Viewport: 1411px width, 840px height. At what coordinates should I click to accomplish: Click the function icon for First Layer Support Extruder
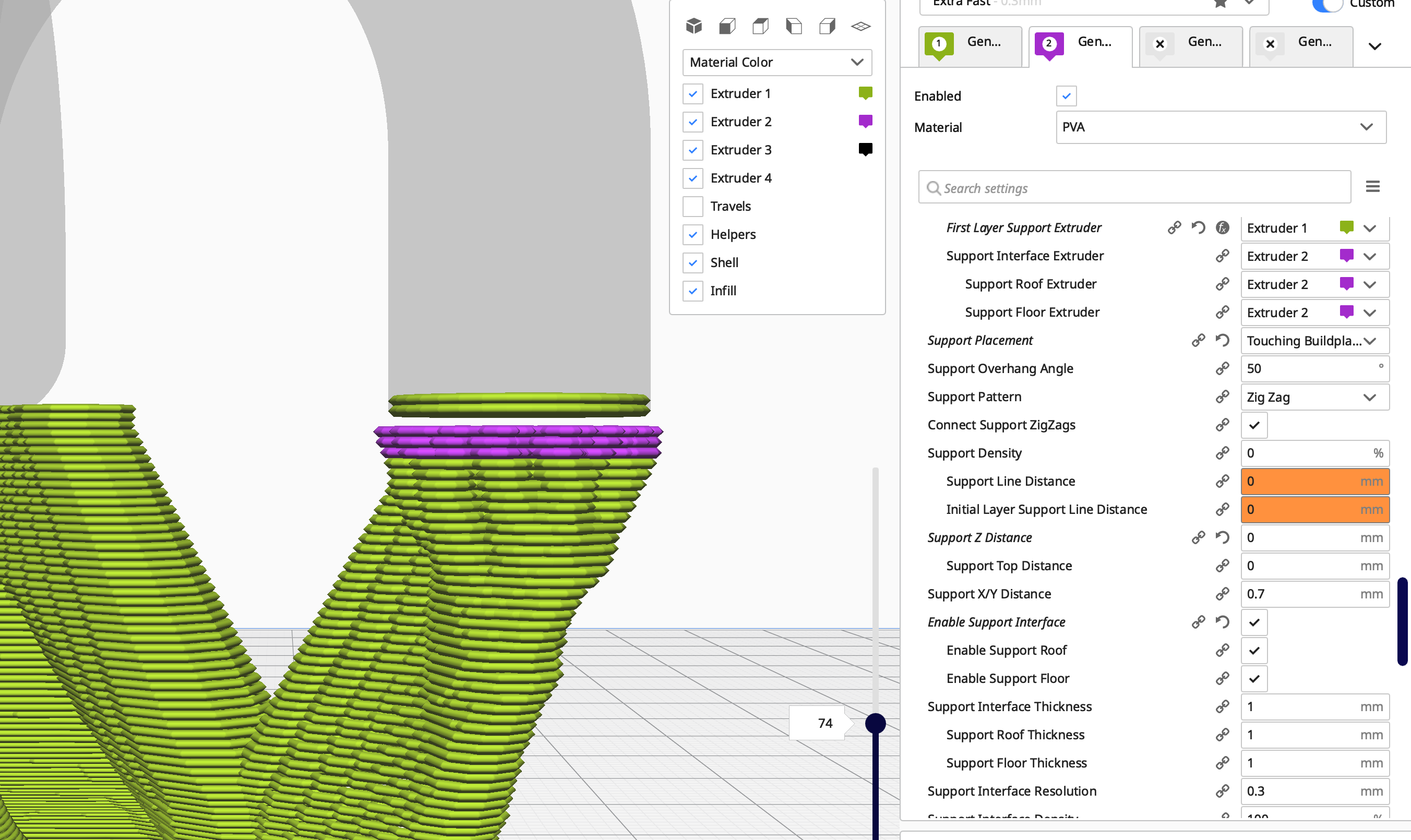click(x=1223, y=227)
